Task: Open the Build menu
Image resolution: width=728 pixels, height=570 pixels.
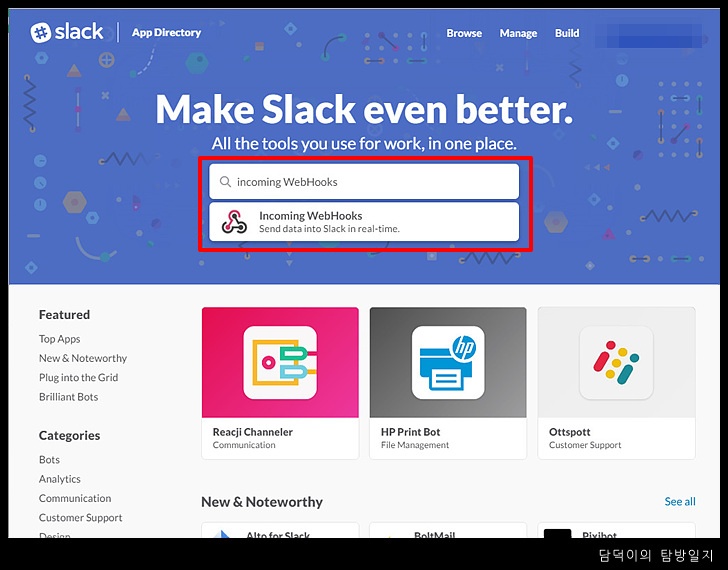Action: point(567,33)
